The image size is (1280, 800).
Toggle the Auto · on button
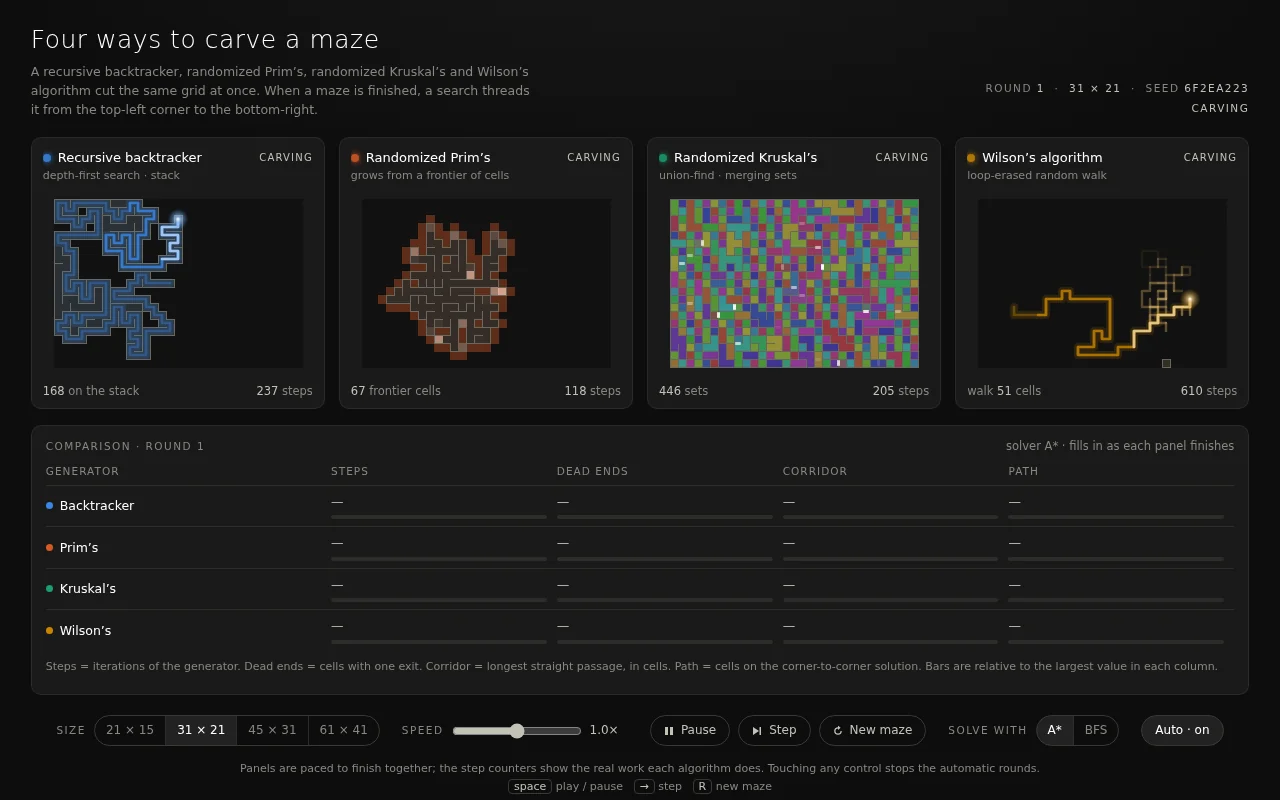(1182, 730)
